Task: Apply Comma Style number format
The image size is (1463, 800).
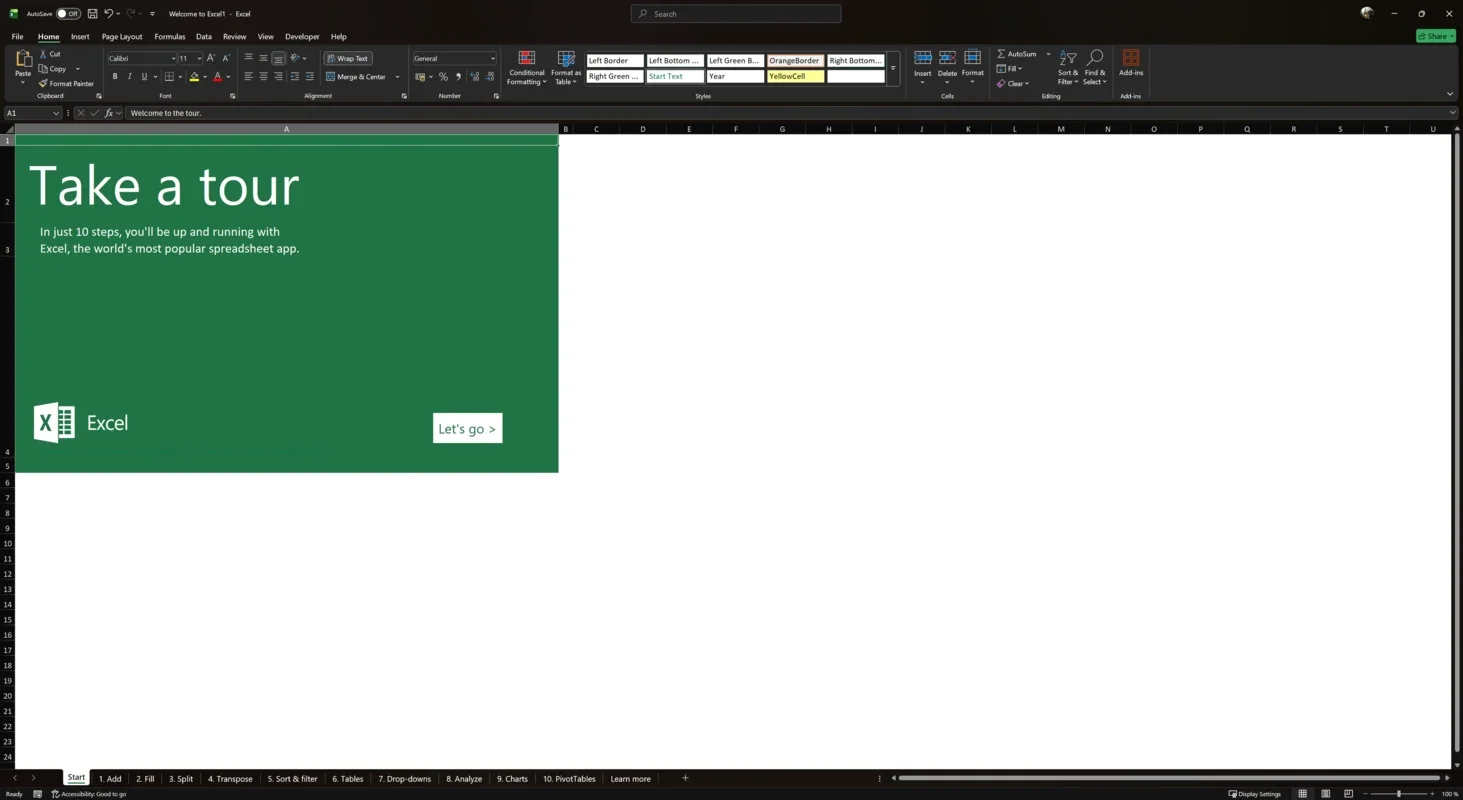Action: click(458, 77)
